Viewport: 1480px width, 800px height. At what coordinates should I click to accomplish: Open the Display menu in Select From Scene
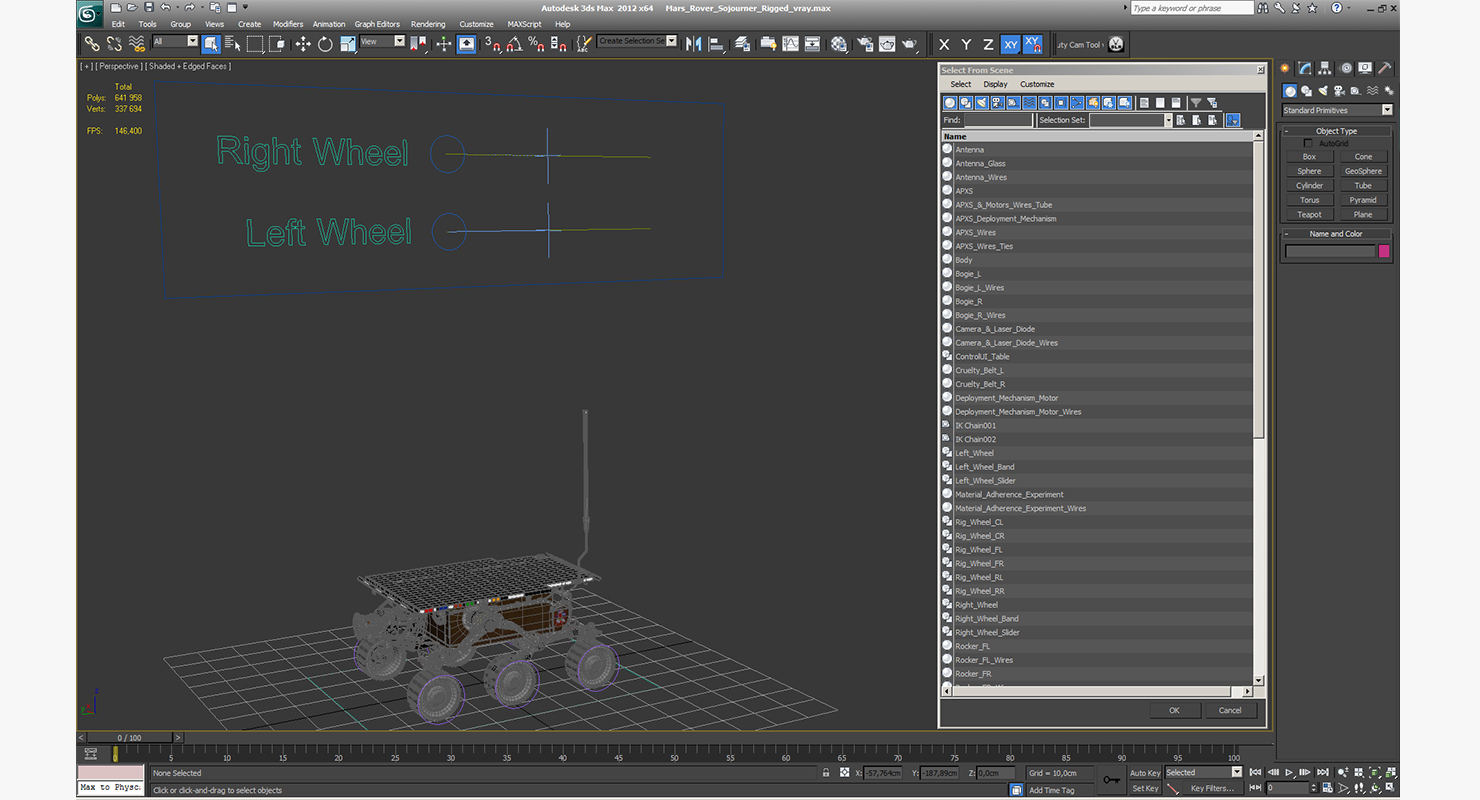[995, 84]
